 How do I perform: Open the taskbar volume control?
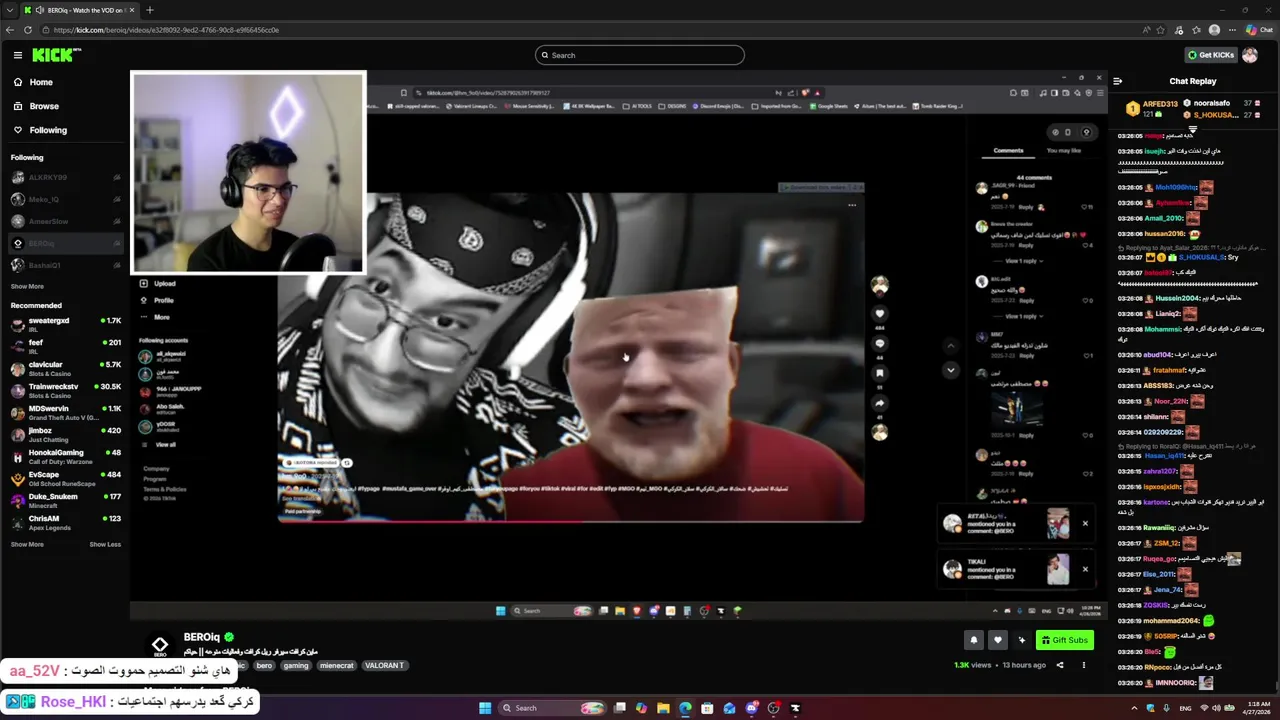tap(1218, 708)
